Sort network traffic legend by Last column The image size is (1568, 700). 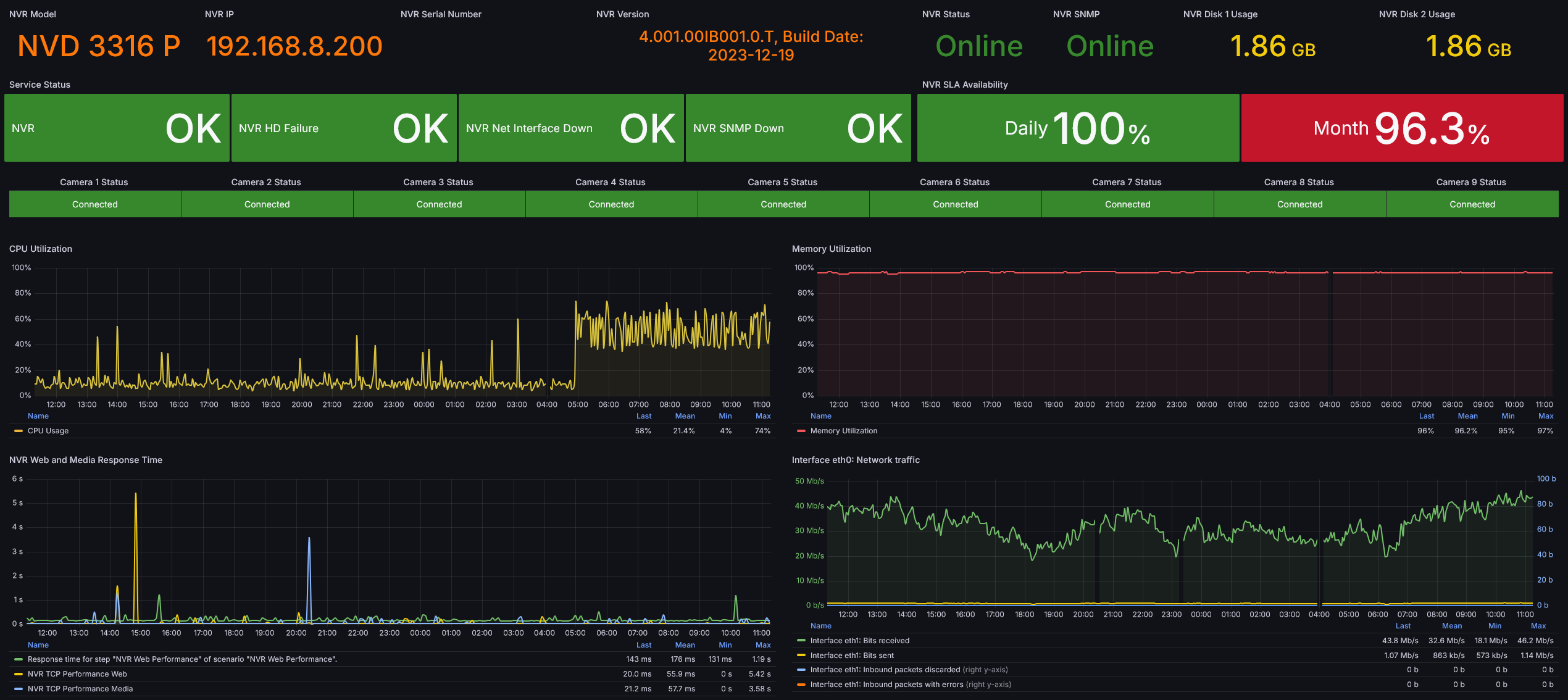[1403, 626]
